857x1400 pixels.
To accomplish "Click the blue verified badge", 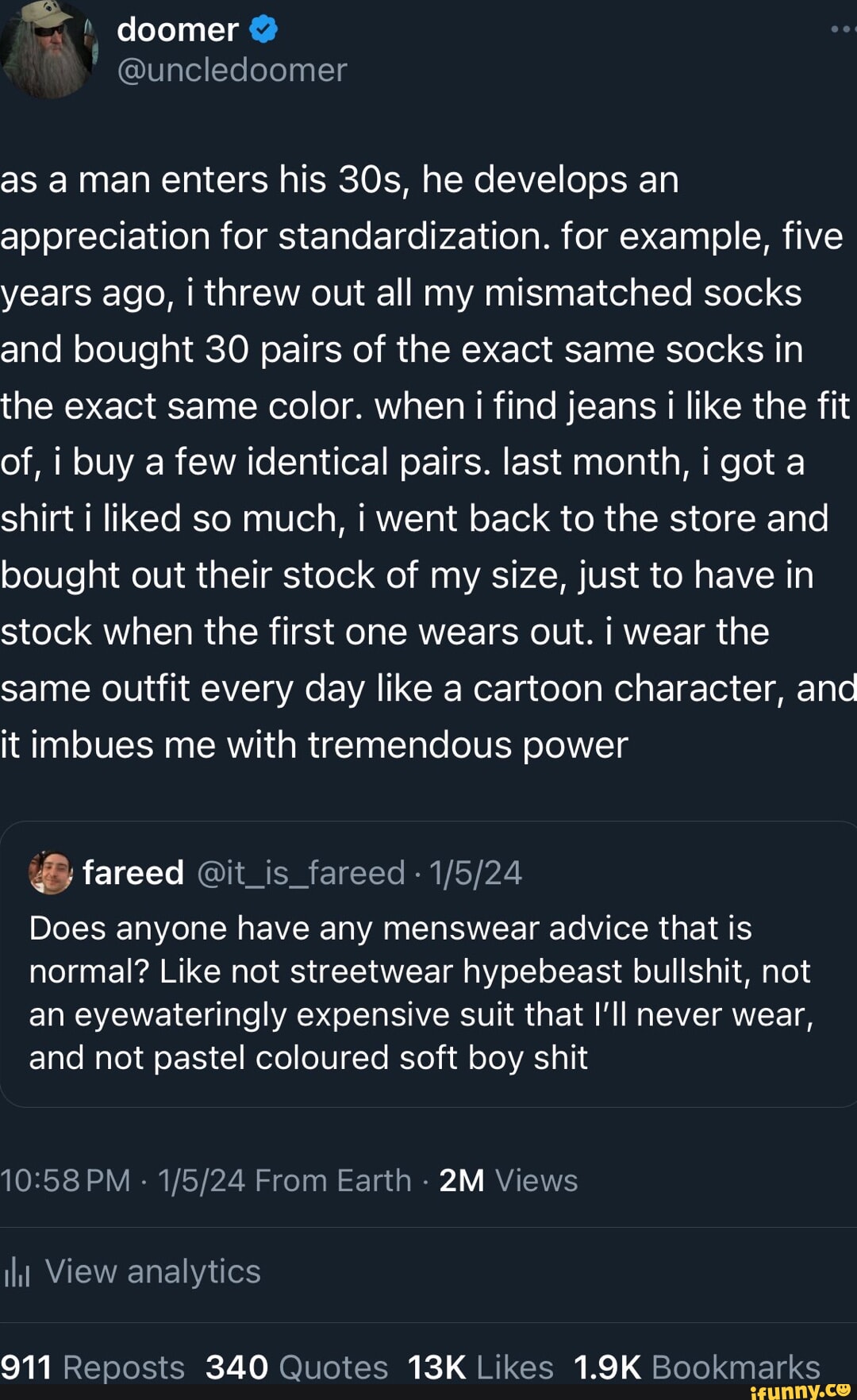I will point(263,30).
